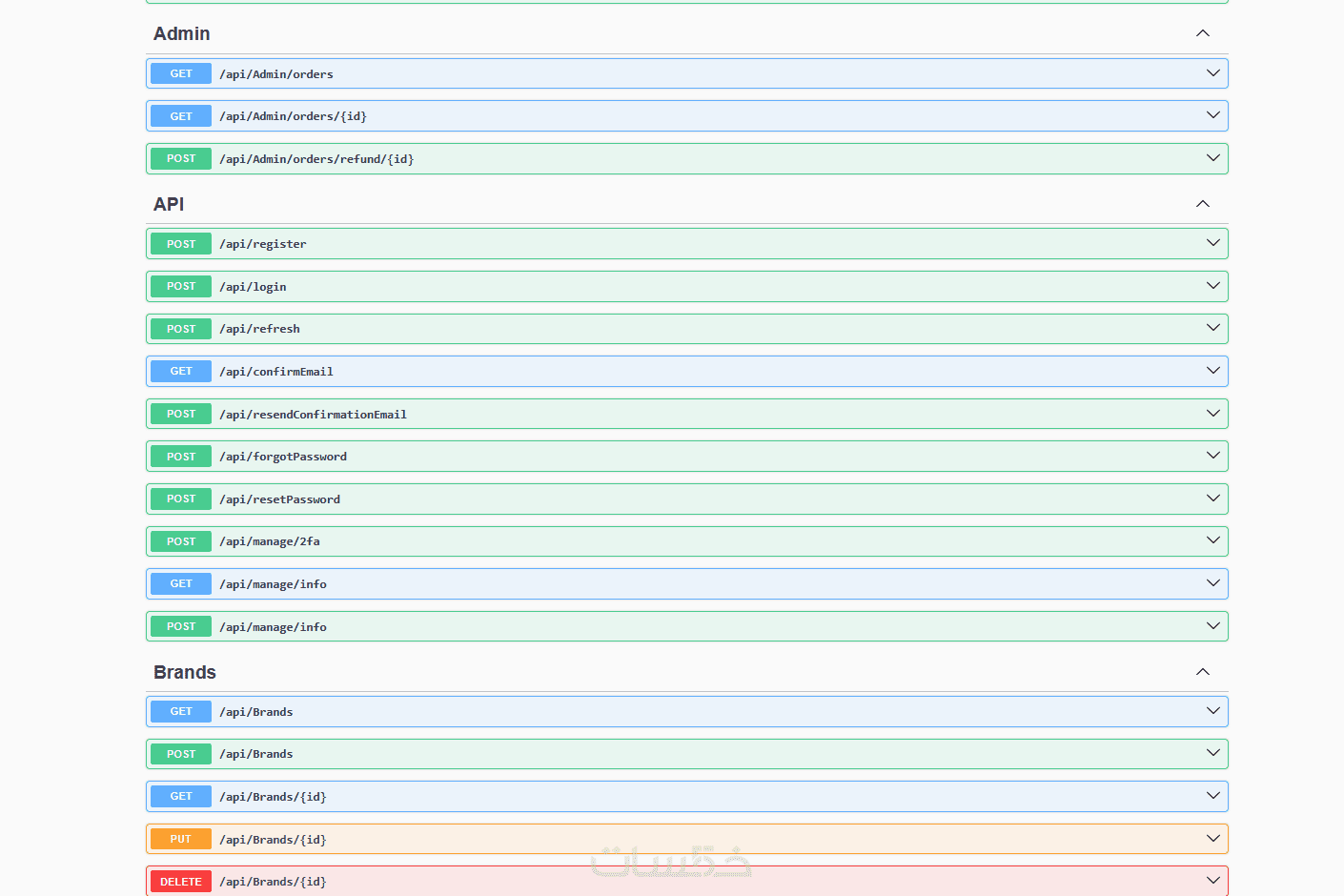The height and width of the screenshot is (896, 1344).
Task: Expand the GET /api/Brands/{id} row arrow
Action: [x=1213, y=796]
